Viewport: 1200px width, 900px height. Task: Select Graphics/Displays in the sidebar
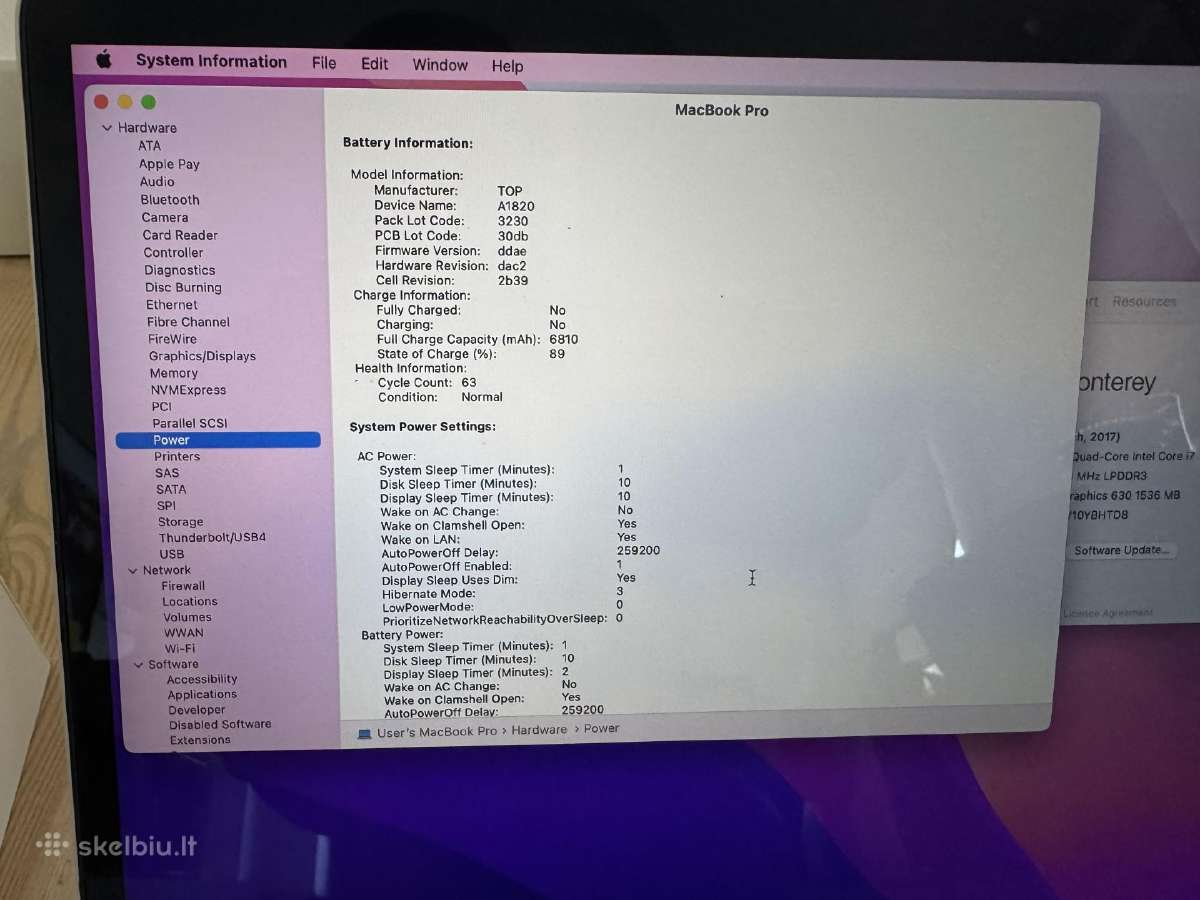(202, 356)
